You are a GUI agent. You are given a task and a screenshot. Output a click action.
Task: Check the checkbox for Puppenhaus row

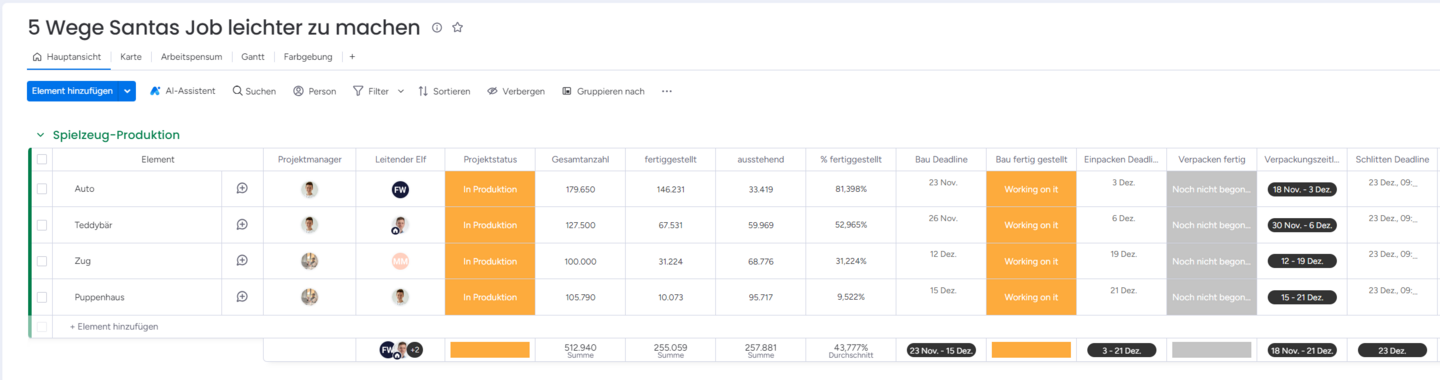click(x=42, y=297)
